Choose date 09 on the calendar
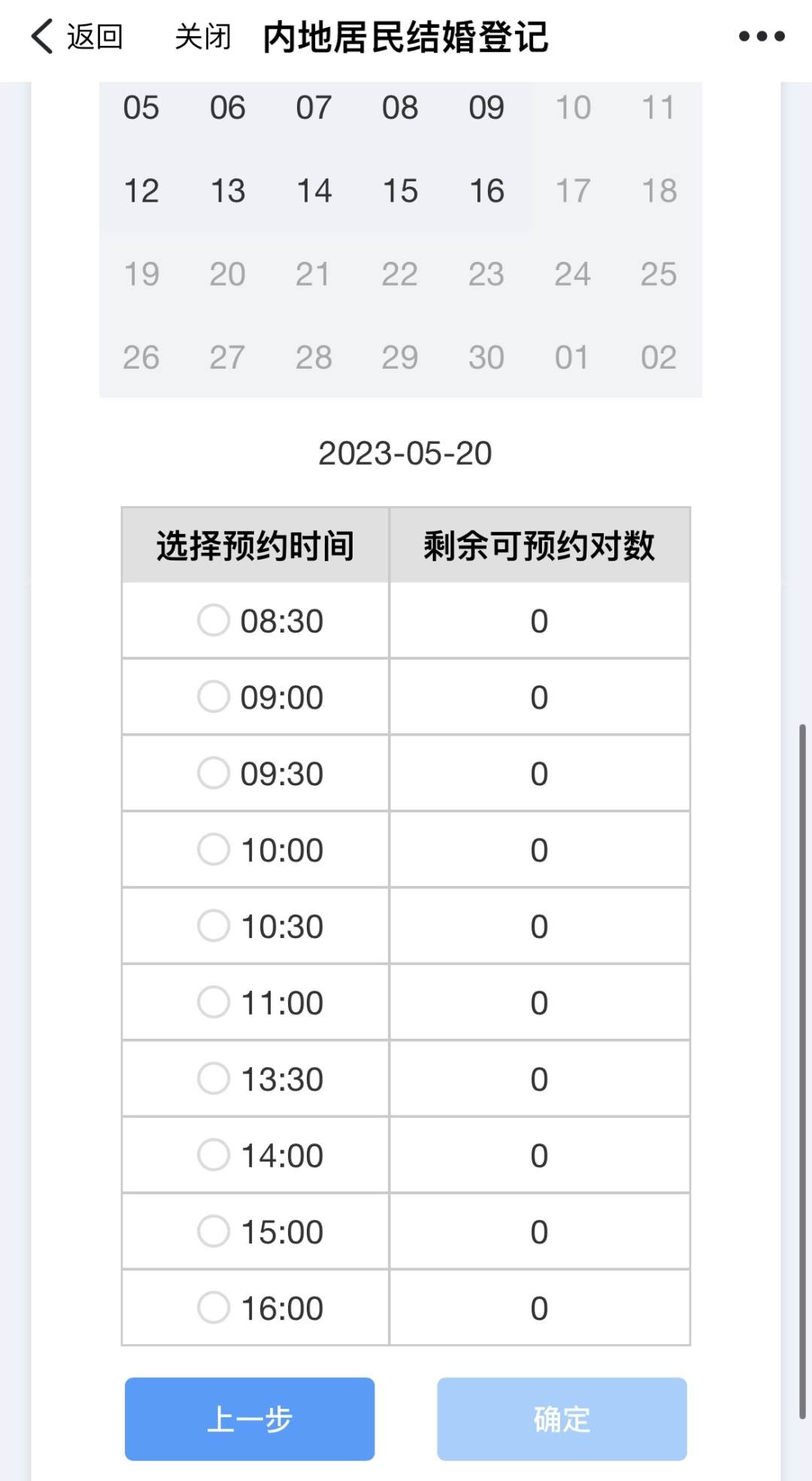Screen dimensions: 812x1481 click(x=486, y=108)
